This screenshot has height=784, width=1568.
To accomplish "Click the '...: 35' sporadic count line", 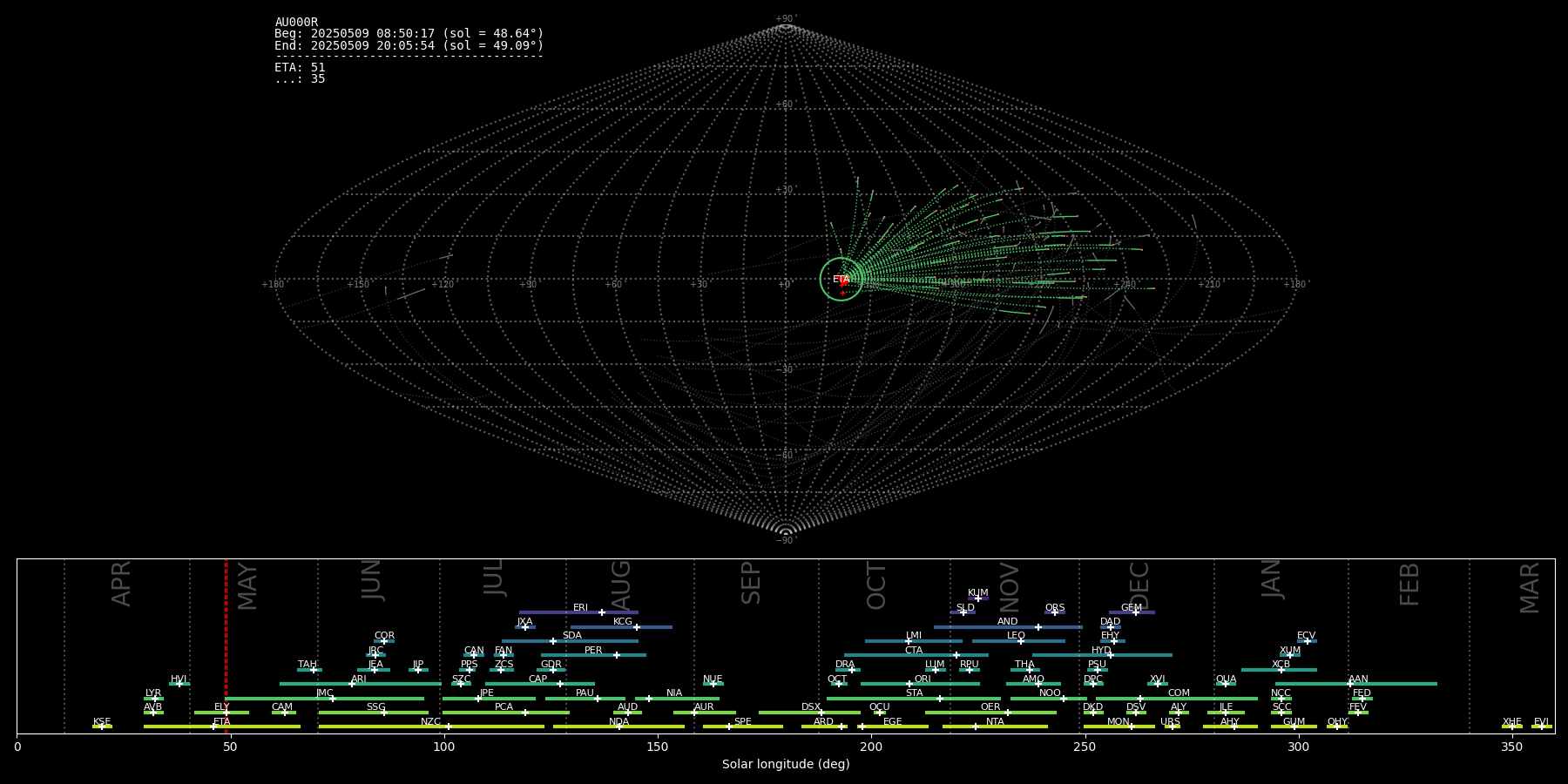I will pyautogui.click(x=300, y=78).
